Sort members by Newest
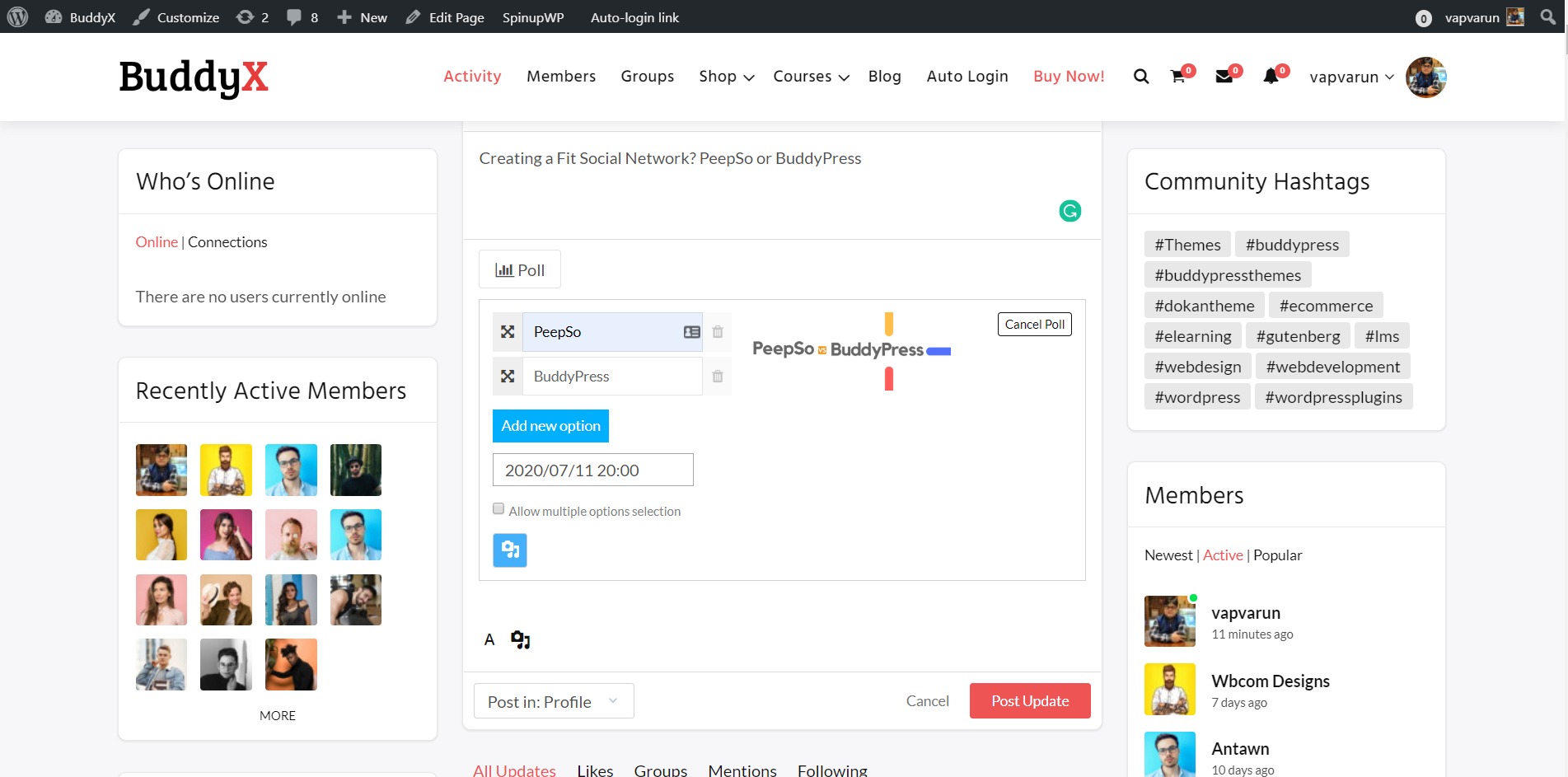The width and height of the screenshot is (1568, 777). 1168,555
